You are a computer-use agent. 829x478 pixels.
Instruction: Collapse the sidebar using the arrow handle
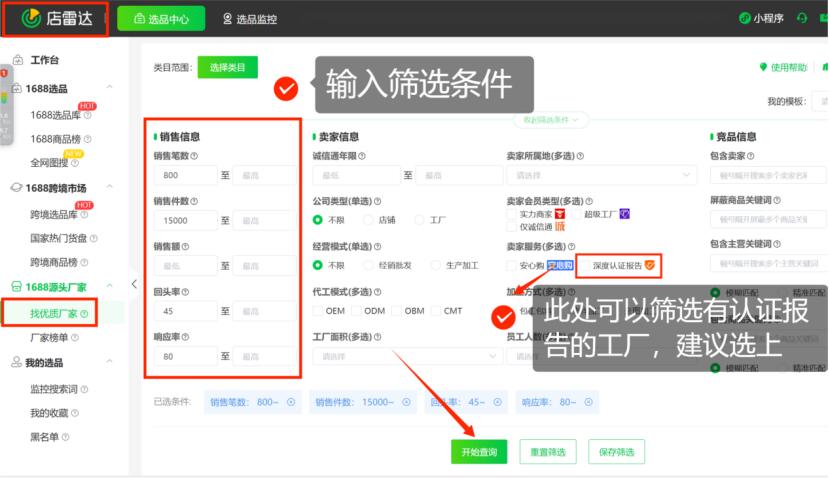pos(134,284)
